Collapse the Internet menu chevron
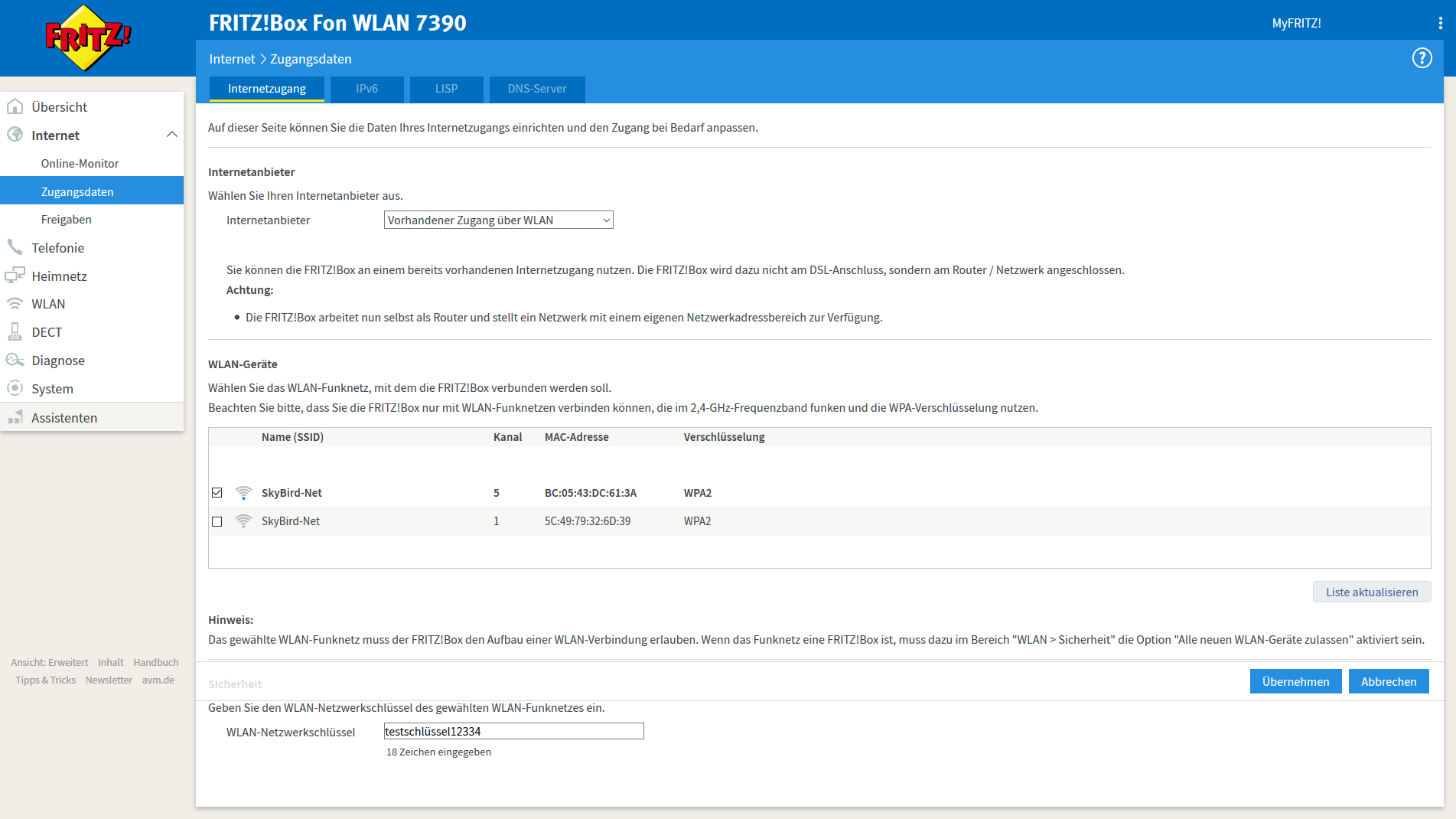 (171, 135)
